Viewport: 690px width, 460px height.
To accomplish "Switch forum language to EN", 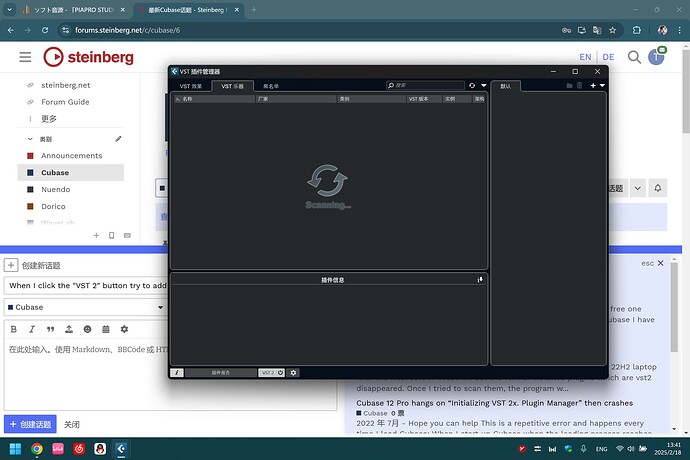I will click(x=585, y=57).
